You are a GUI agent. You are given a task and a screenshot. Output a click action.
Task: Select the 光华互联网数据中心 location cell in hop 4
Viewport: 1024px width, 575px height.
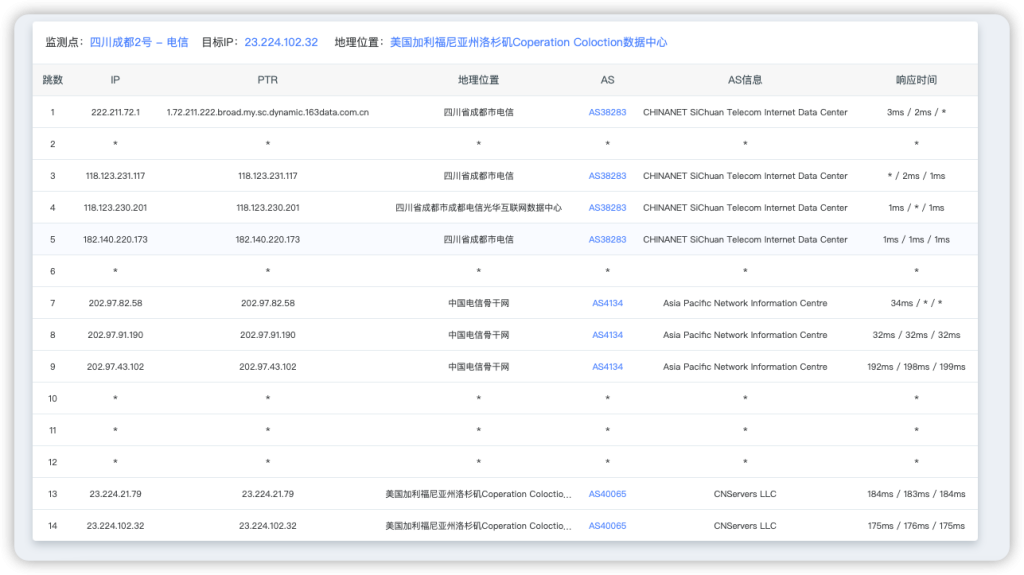pos(478,208)
